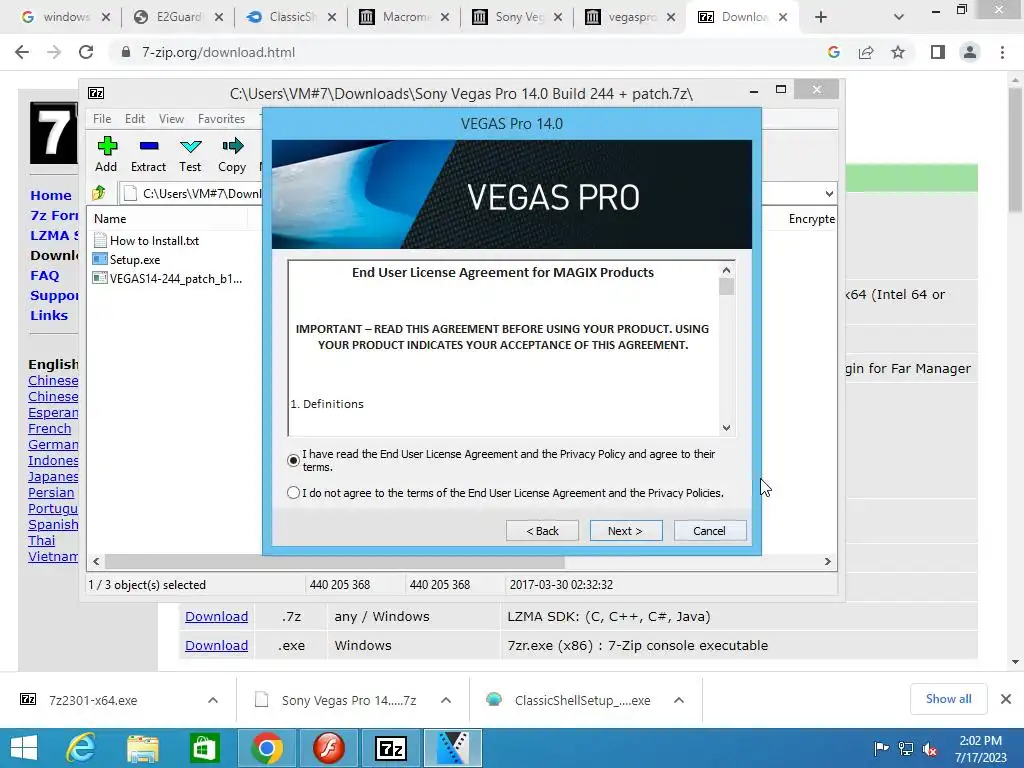The height and width of the screenshot is (768, 1024).
Task: Open Windows Store from taskbar
Action: pyautogui.click(x=204, y=748)
